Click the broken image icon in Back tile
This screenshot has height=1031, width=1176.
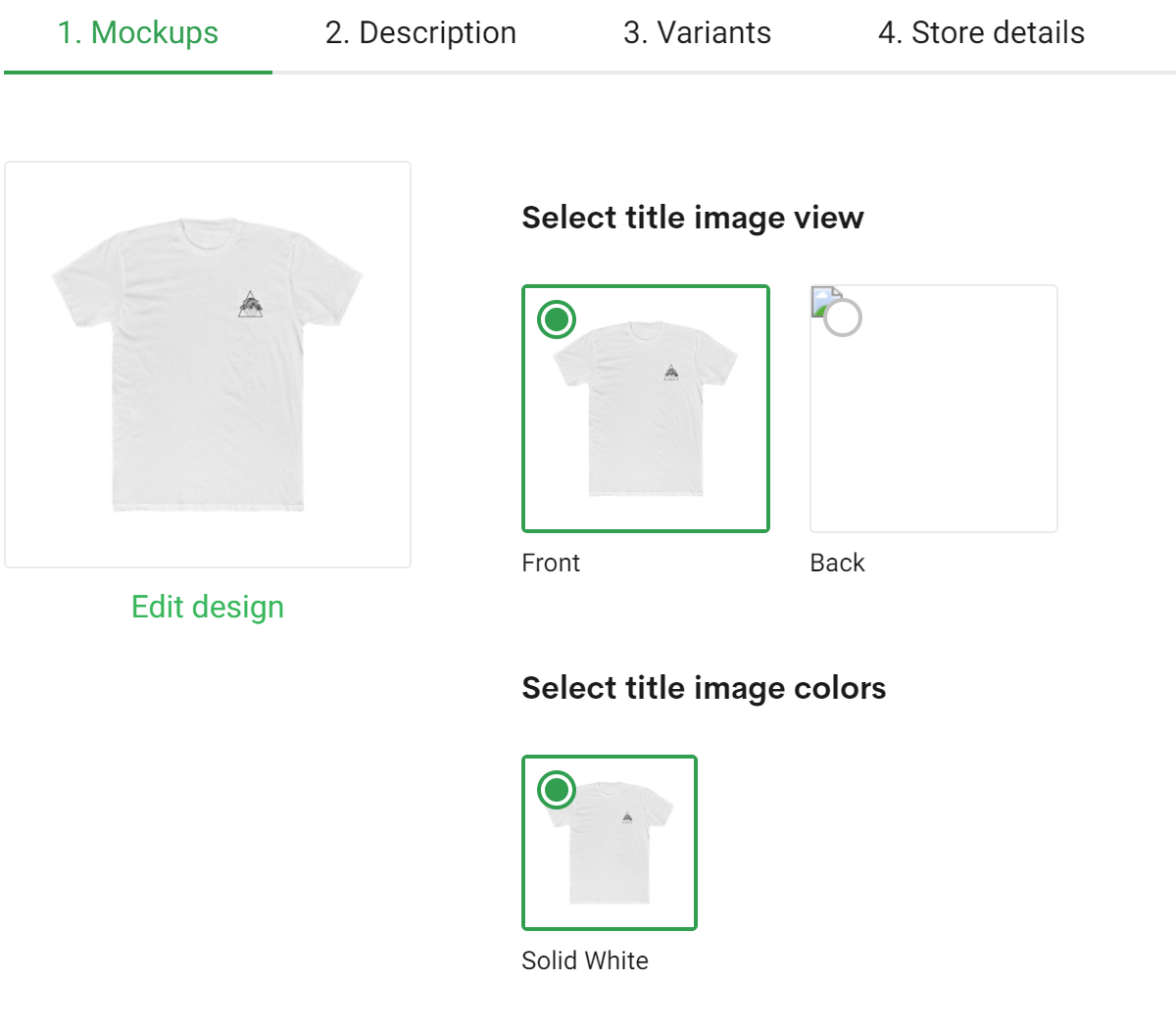(x=821, y=297)
